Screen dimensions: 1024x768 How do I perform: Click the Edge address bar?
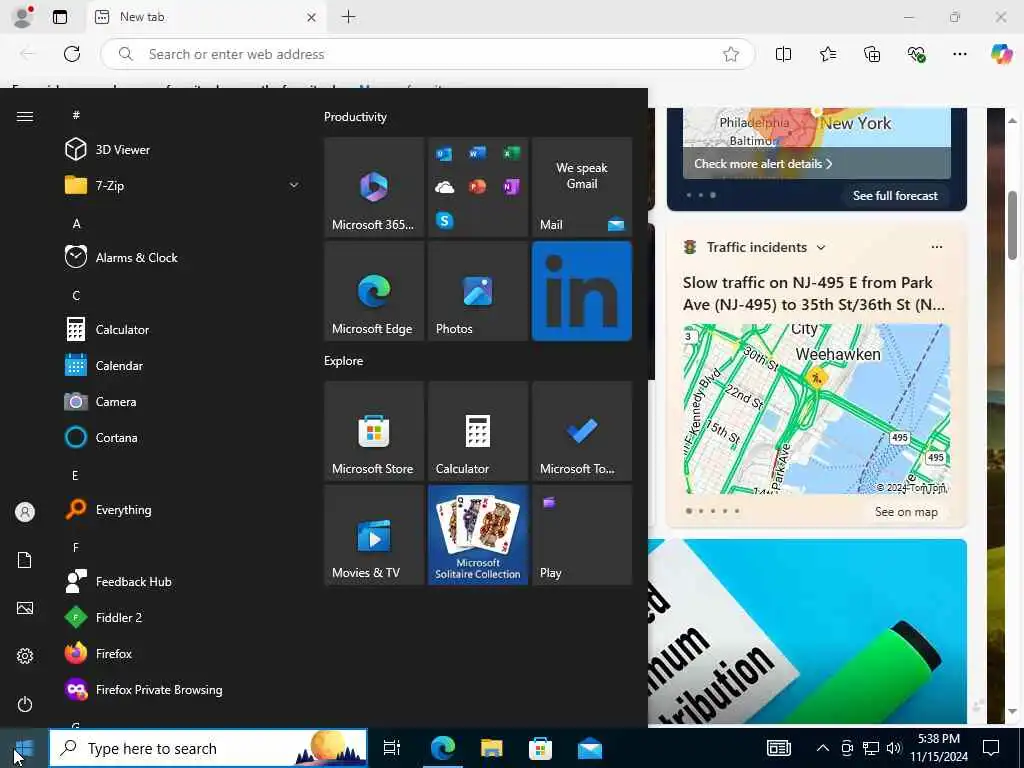click(x=428, y=54)
